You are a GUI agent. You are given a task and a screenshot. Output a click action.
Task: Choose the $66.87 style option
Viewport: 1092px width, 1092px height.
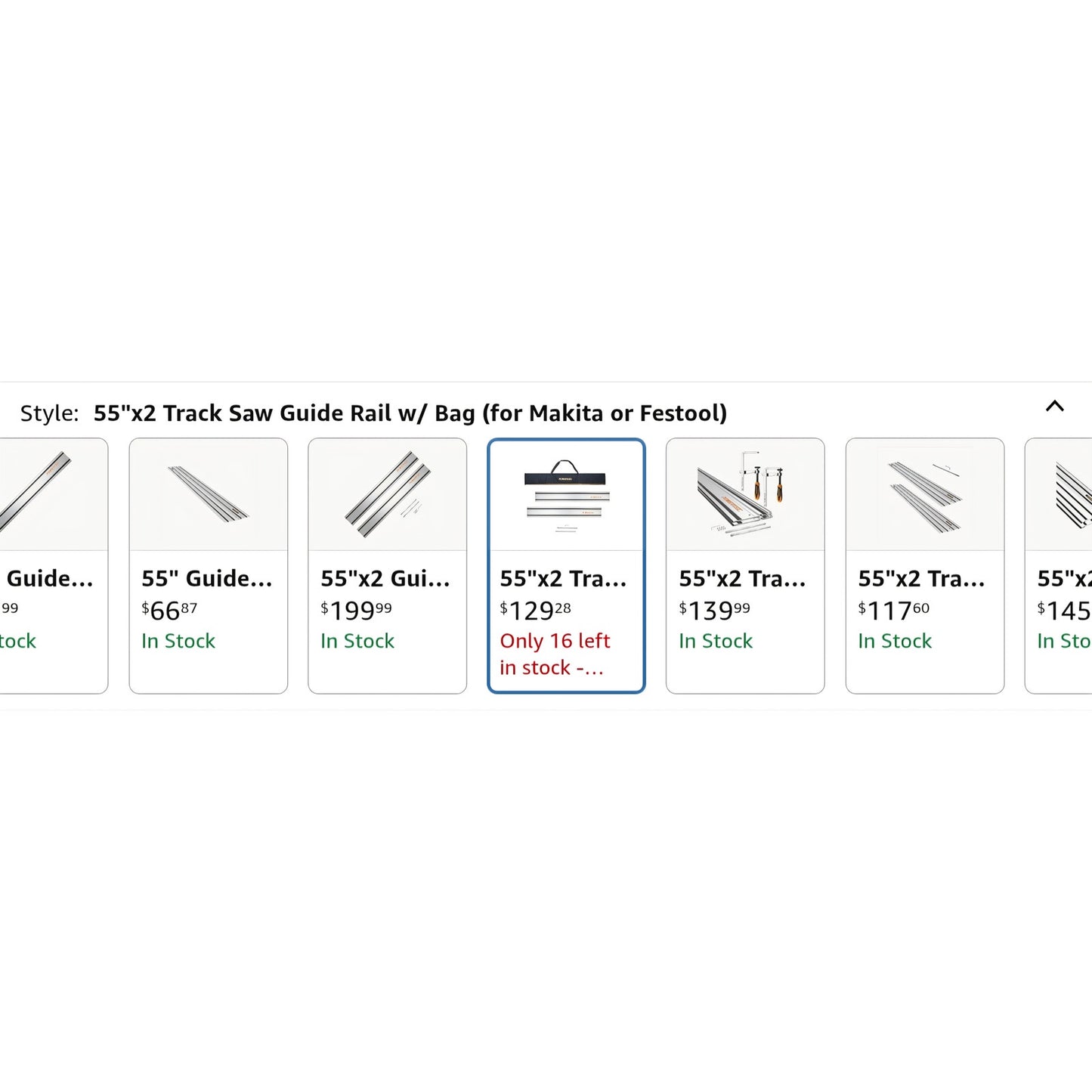[x=169, y=610]
